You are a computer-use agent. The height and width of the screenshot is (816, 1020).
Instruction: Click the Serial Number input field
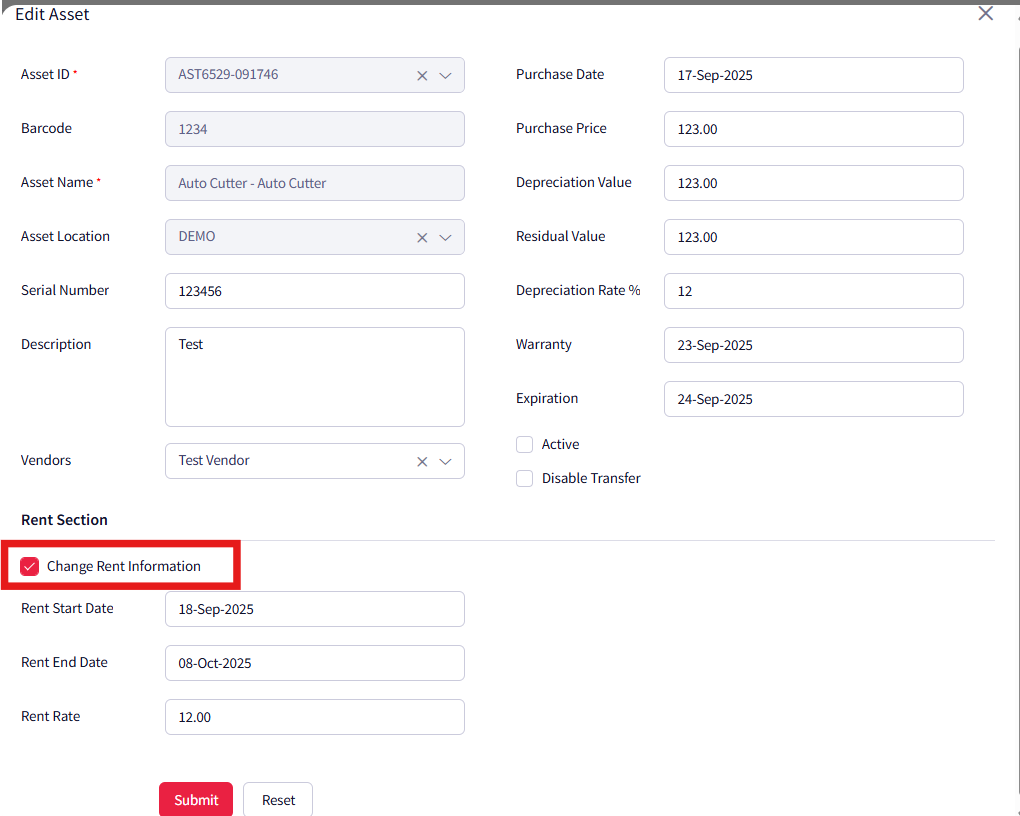(x=314, y=291)
